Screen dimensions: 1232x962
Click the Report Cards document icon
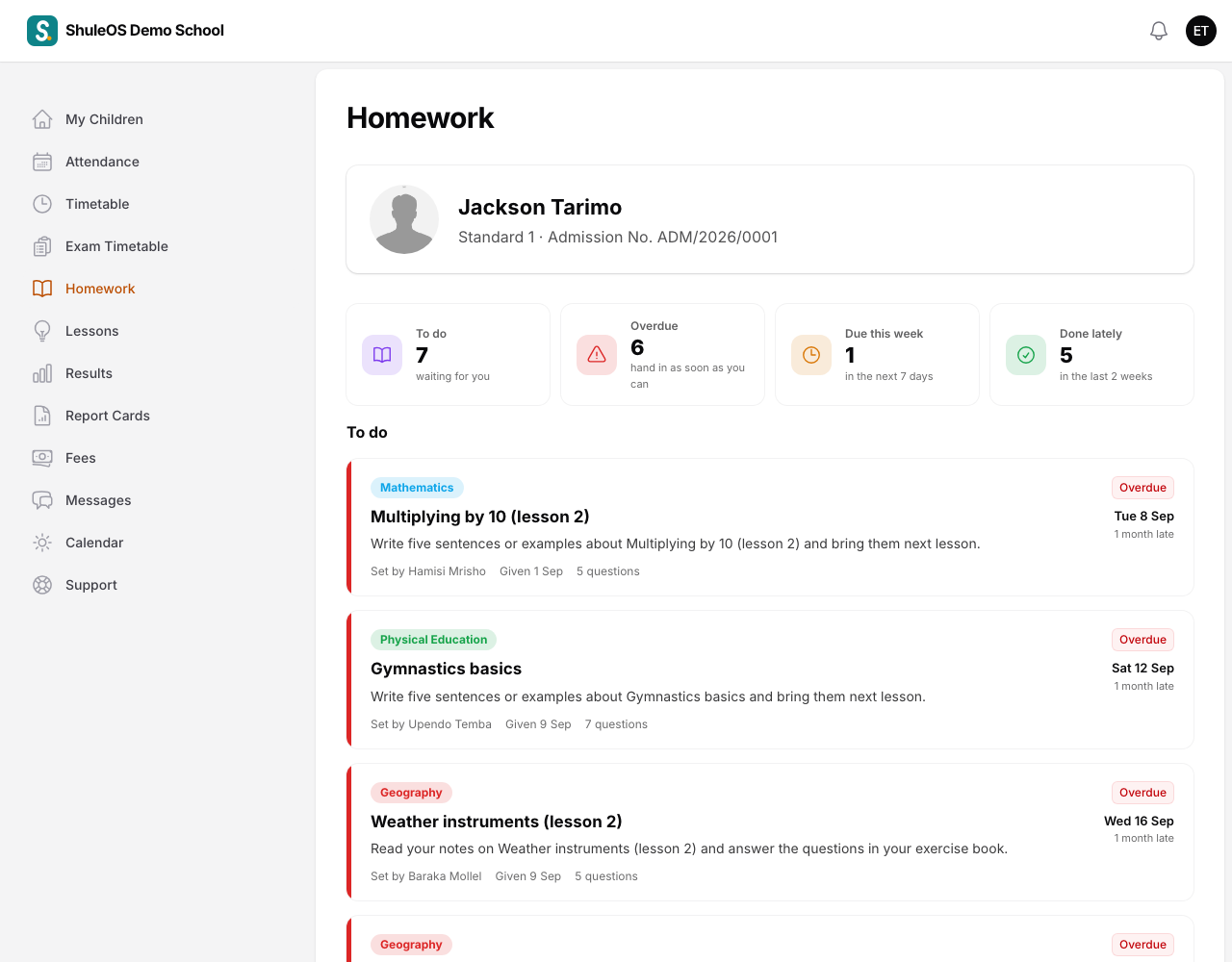42,416
